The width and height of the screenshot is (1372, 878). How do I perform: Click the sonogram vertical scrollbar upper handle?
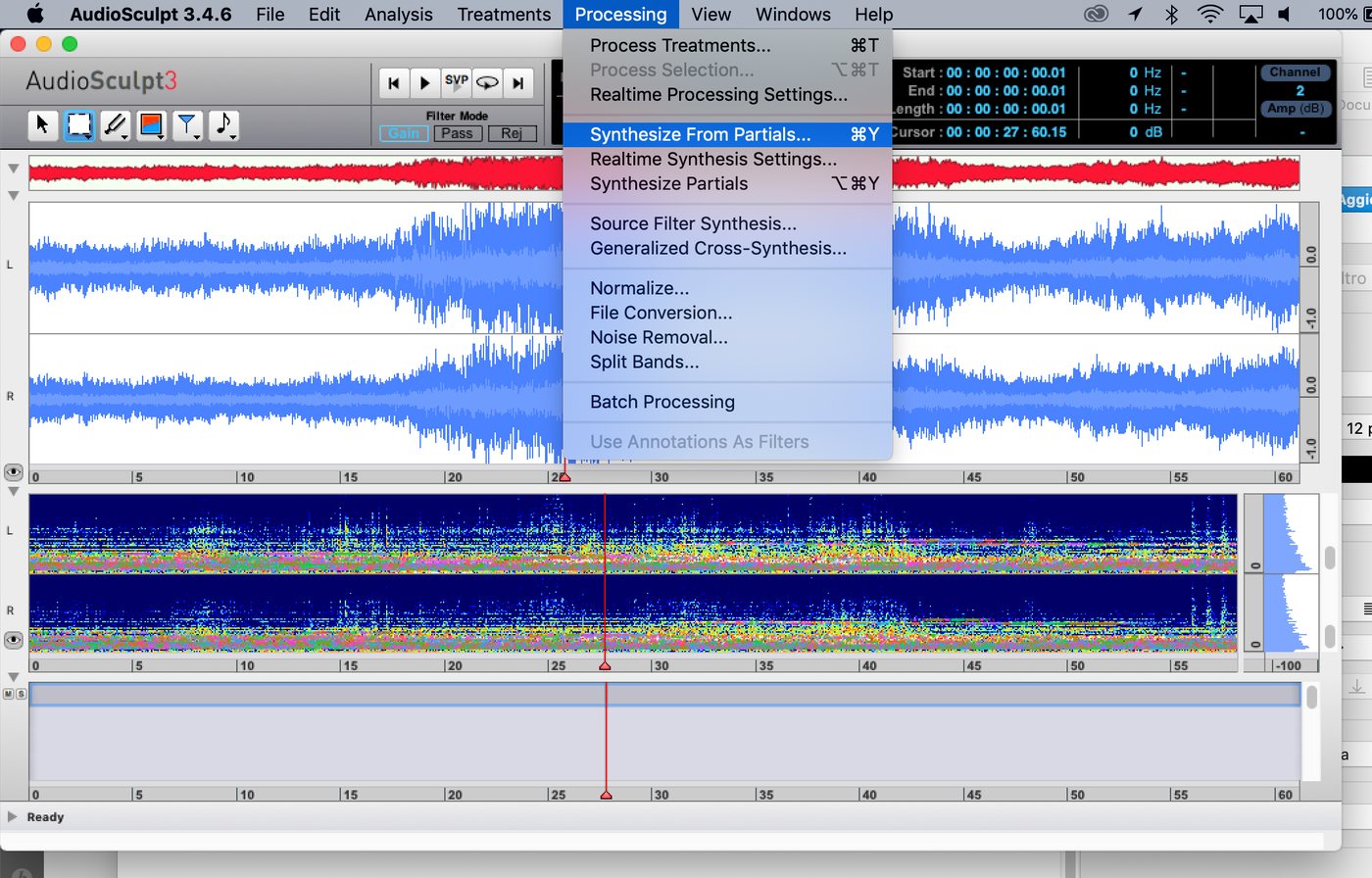tap(1330, 558)
